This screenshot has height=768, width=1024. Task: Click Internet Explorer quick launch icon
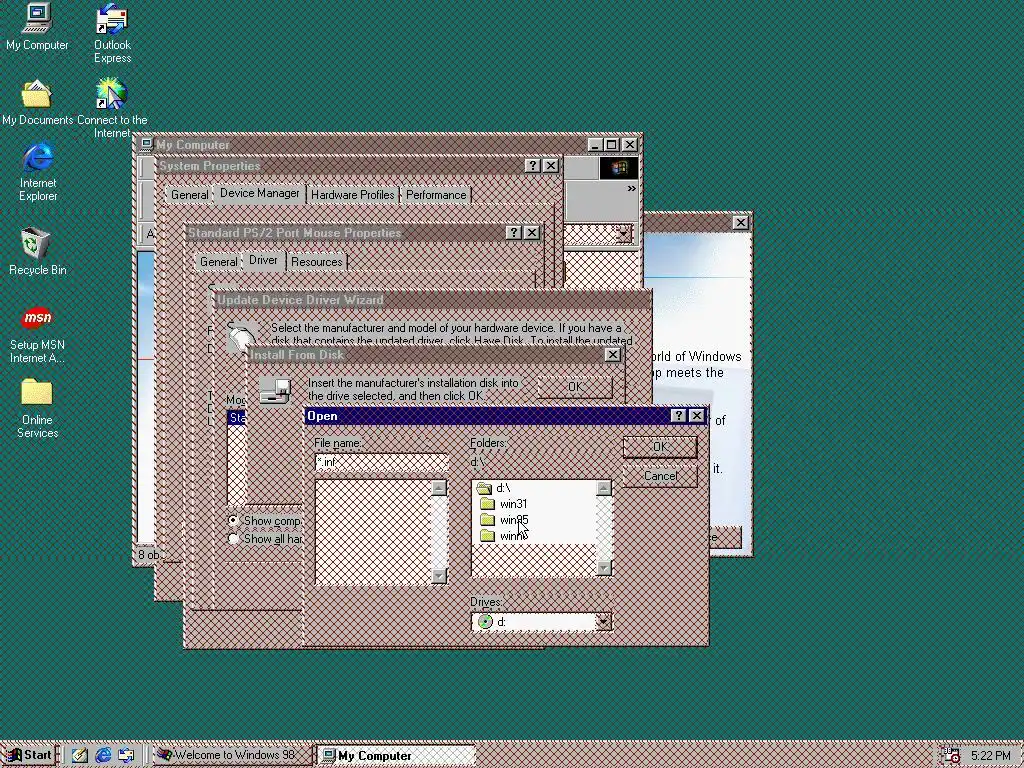[x=103, y=756]
